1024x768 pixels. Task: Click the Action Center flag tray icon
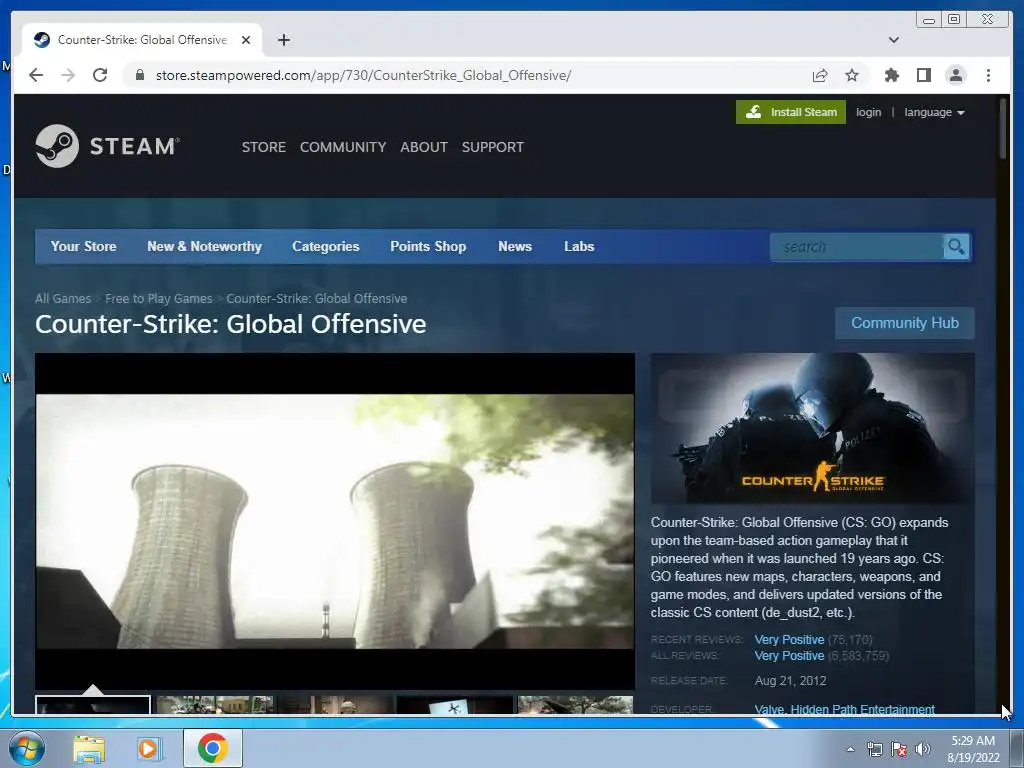pyautogui.click(x=899, y=749)
